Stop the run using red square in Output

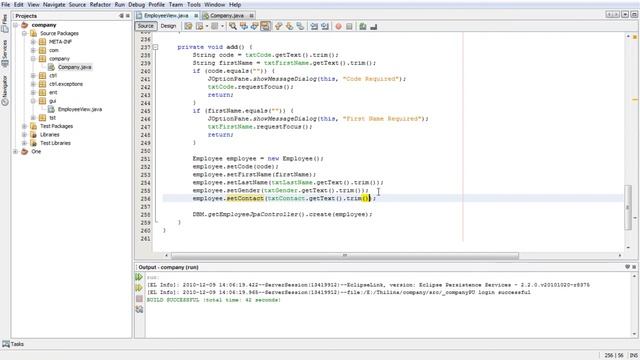[139, 299]
